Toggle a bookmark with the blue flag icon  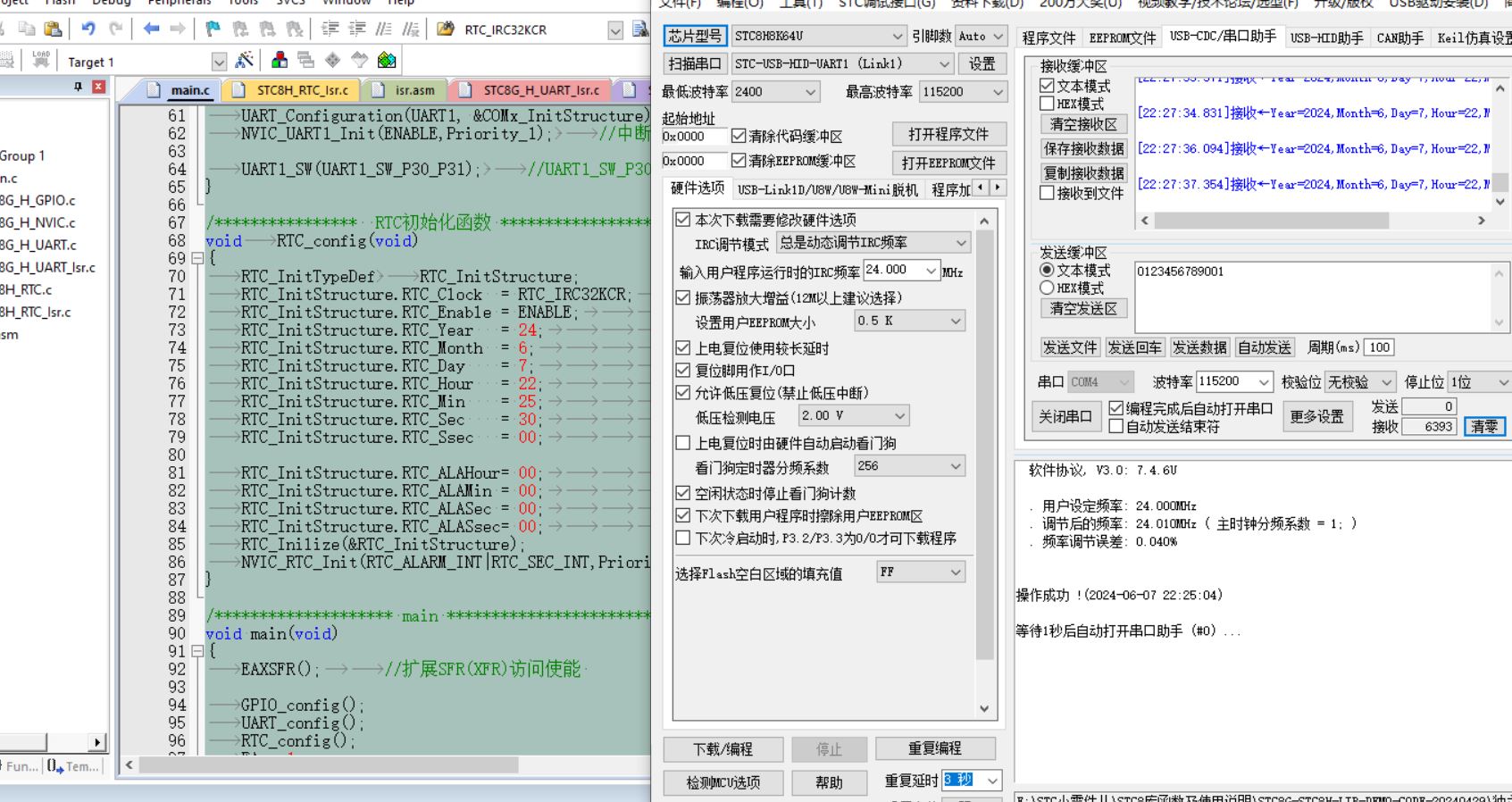click(213, 29)
